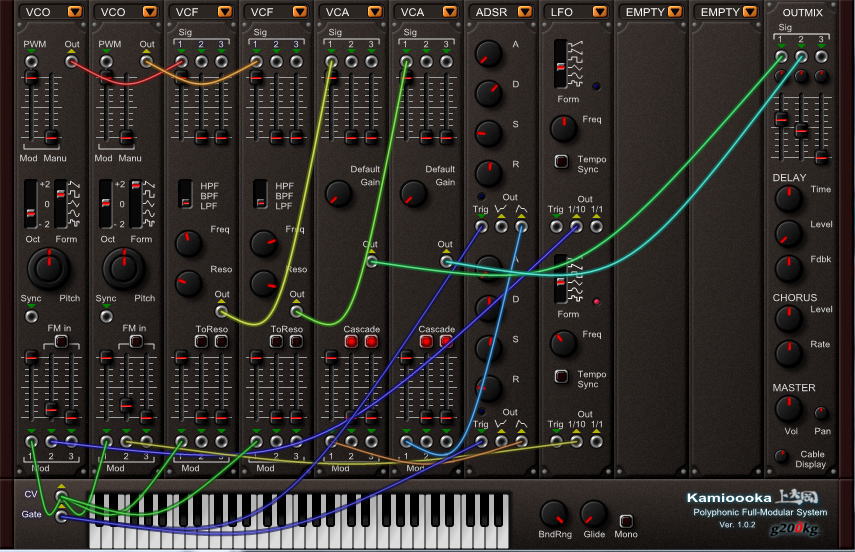Viewport: 855px width, 552px height.
Task: Click the Kamioooka logo text
Action: point(729,497)
